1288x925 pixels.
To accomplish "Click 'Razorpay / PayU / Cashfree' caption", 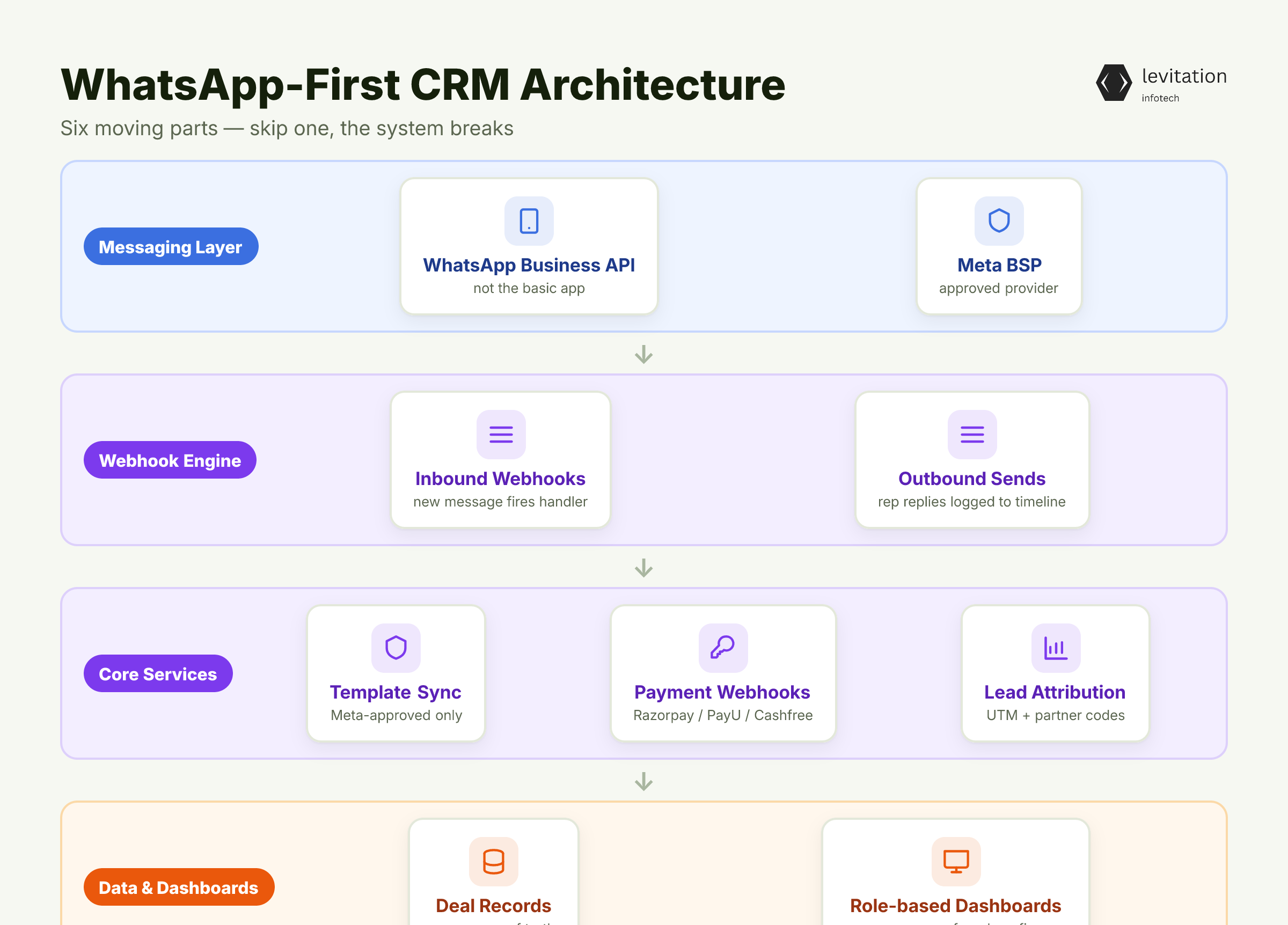I will click(x=723, y=715).
